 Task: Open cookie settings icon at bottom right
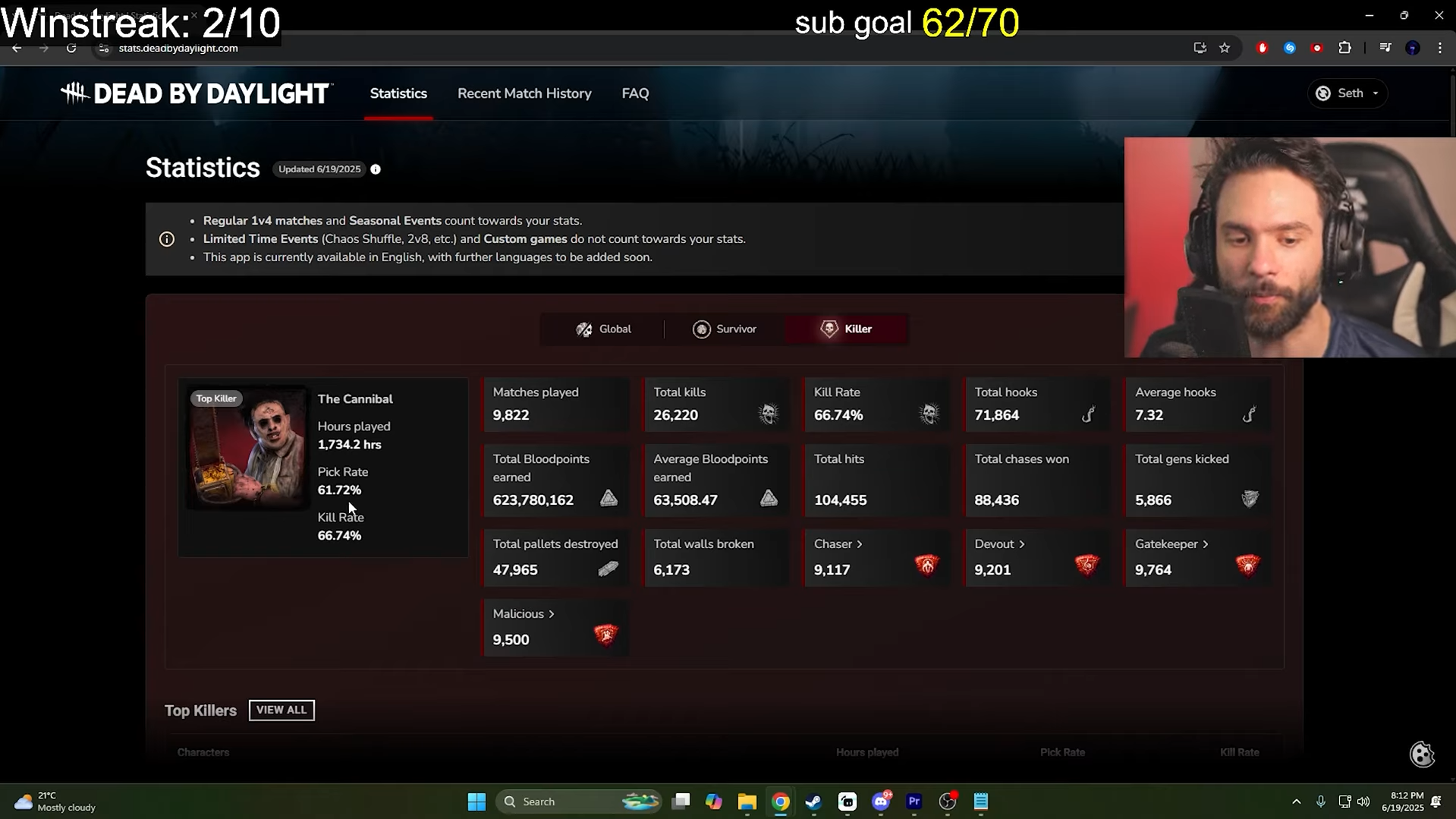[x=1422, y=754]
